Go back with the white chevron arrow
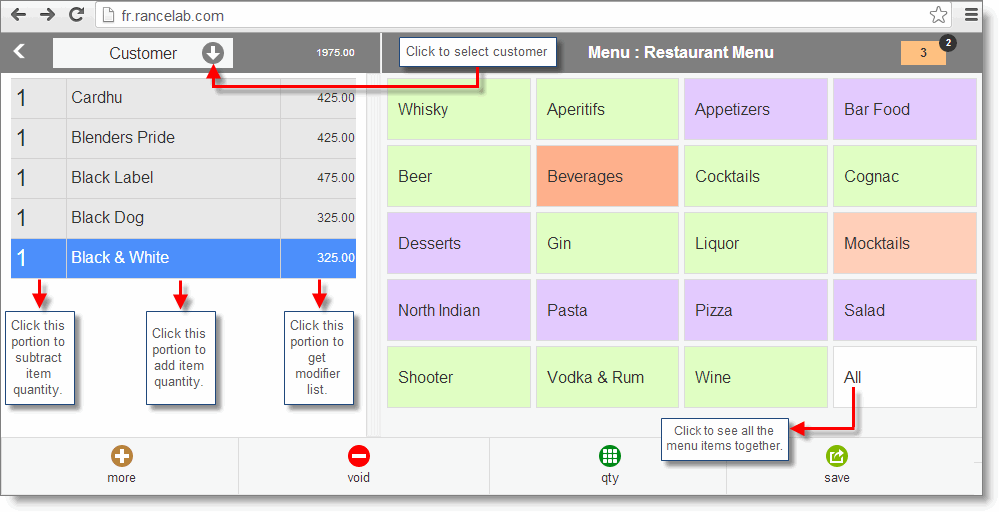999x512 pixels. tap(19, 52)
